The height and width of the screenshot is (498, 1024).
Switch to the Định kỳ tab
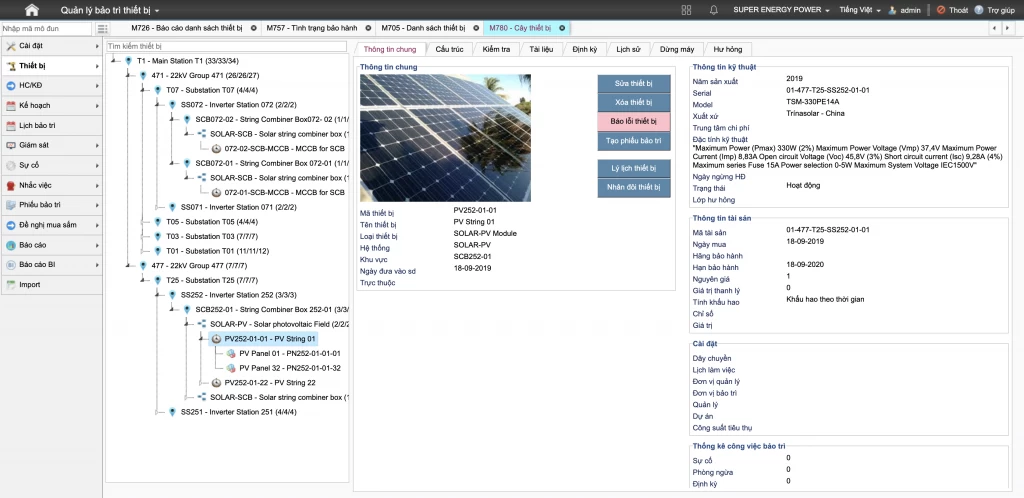pos(584,50)
